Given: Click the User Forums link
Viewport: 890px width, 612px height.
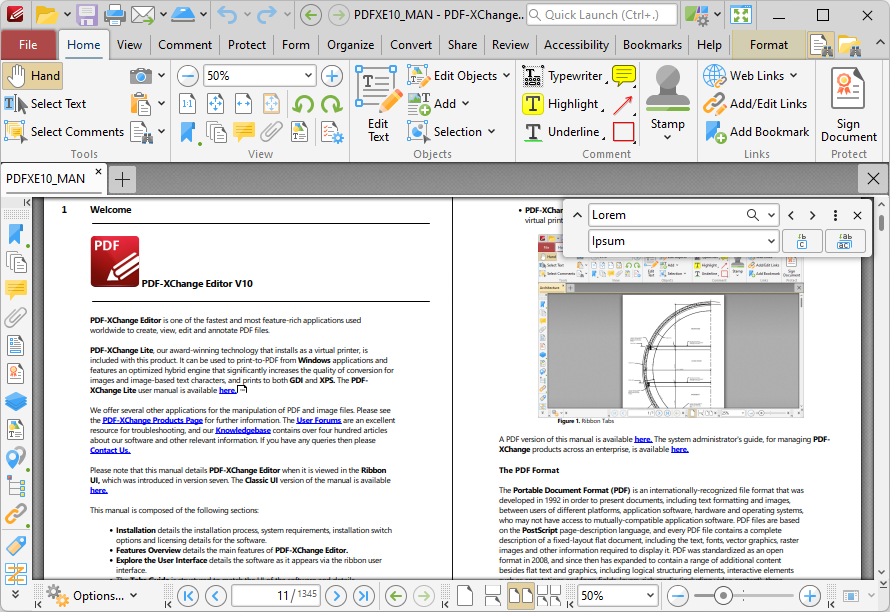Looking at the screenshot, I should 318,421.
